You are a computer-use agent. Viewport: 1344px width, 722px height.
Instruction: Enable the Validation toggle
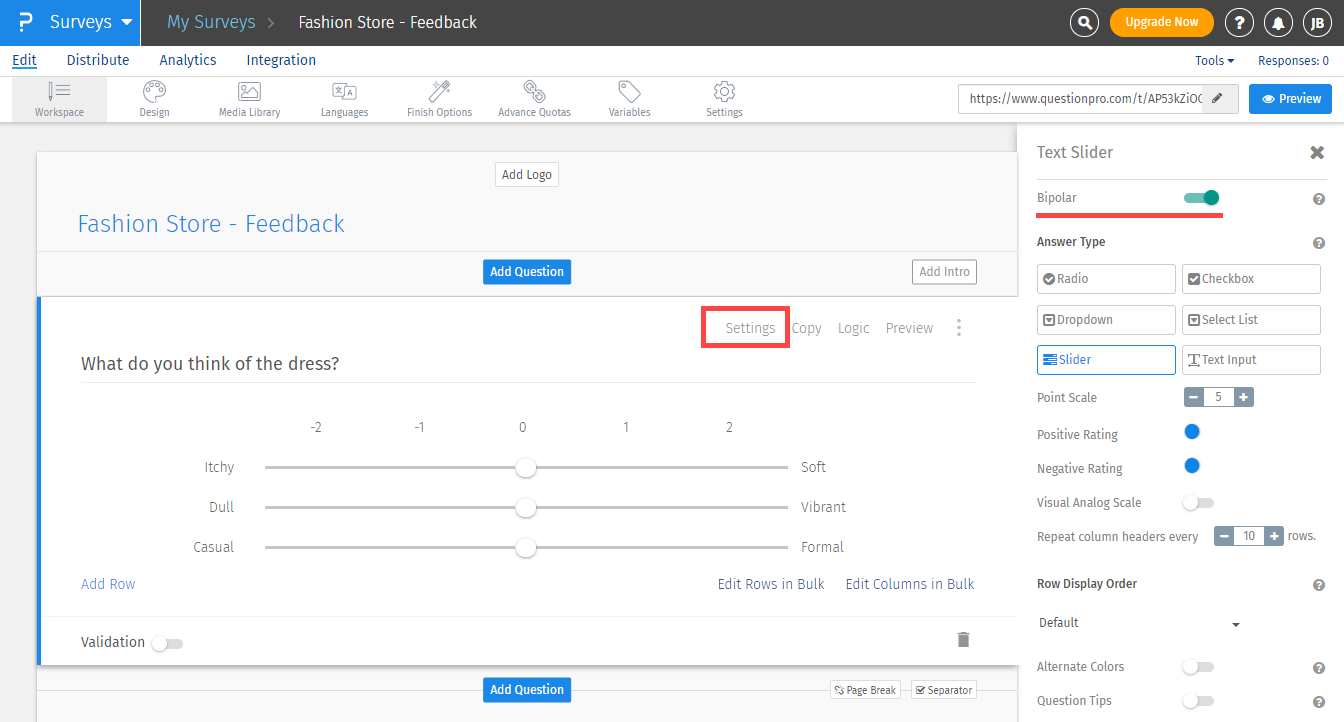click(x=167, y=643)
